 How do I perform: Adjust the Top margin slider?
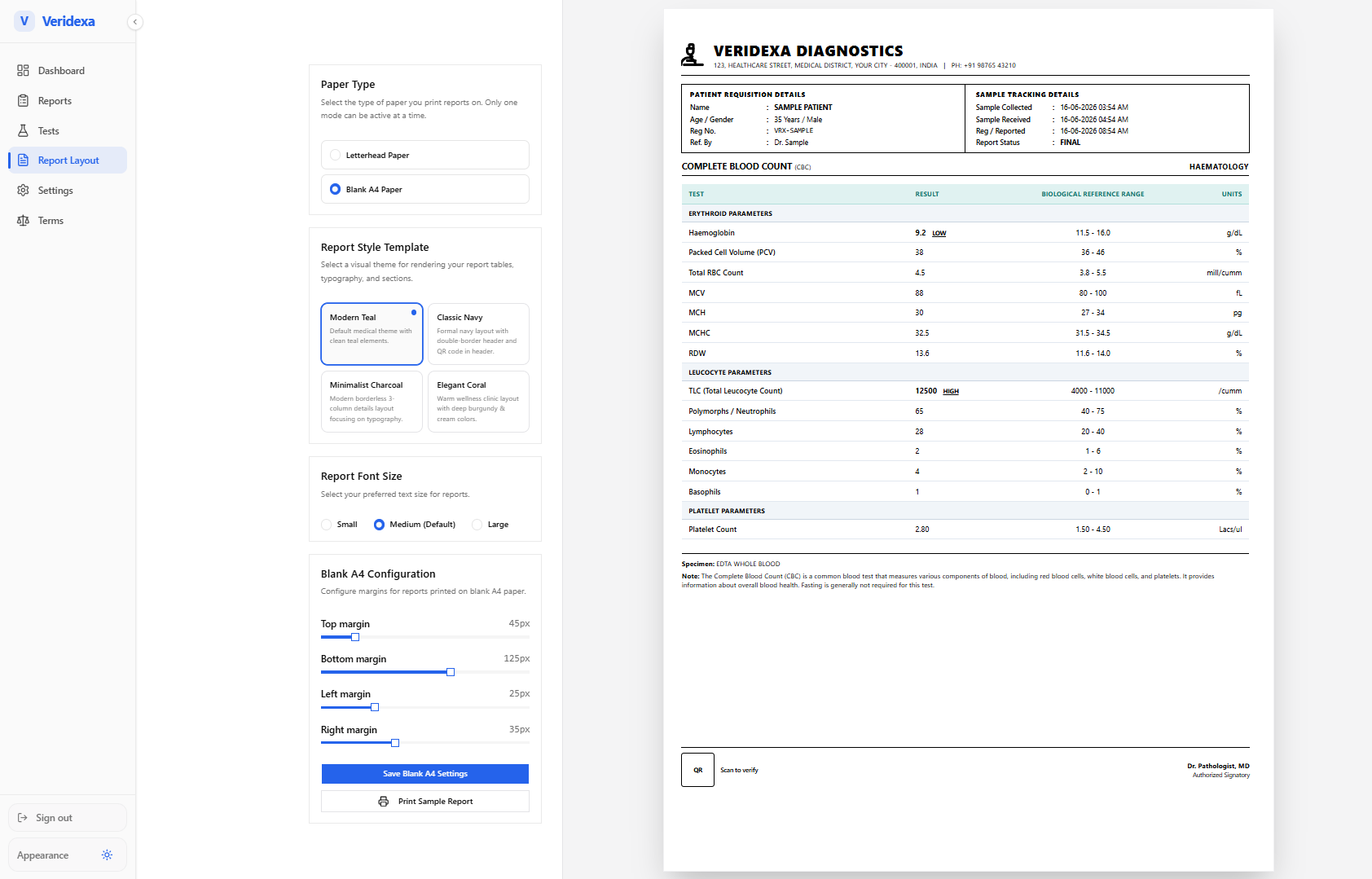click(x=355, y=637)
